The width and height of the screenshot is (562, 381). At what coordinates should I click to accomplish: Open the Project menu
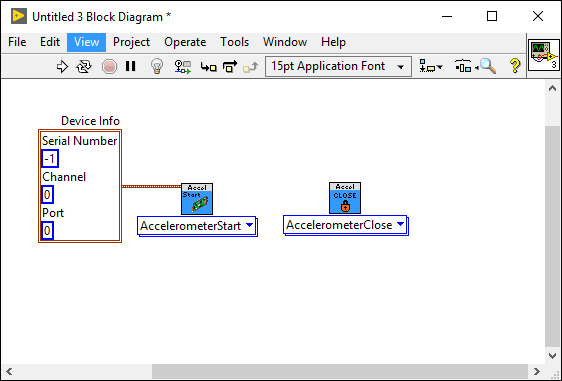click(132, 42)
